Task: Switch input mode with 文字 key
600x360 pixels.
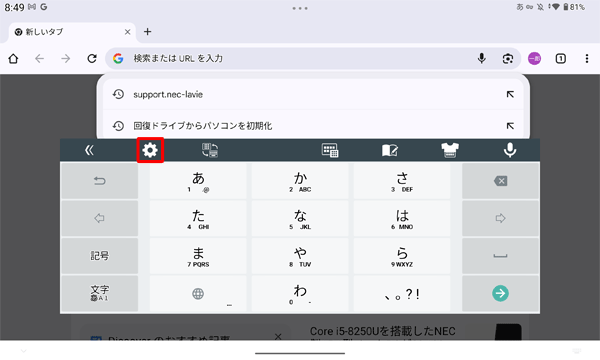Action: (x=99, y=293)
